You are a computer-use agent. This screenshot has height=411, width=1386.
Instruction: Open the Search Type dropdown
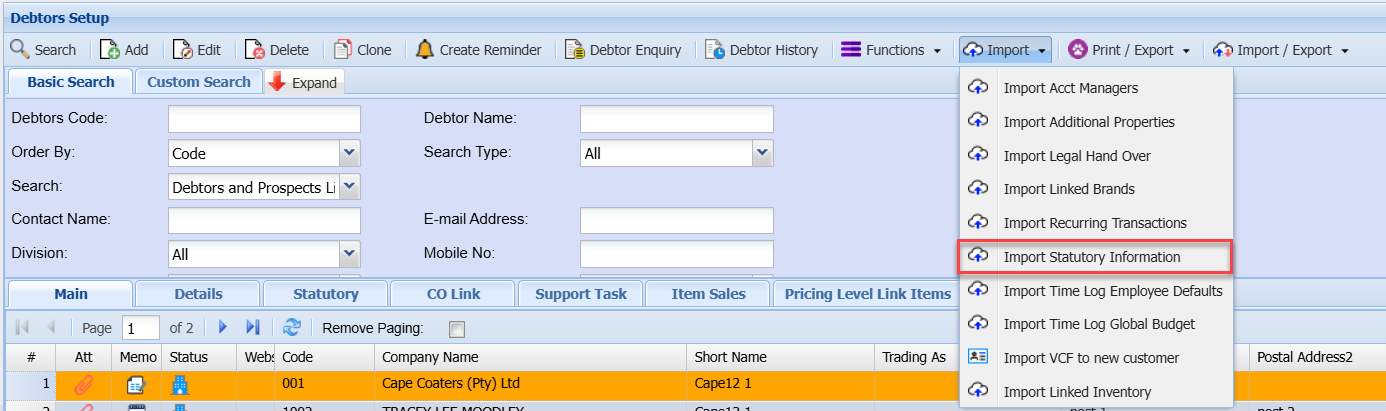[x=762, y=153]
